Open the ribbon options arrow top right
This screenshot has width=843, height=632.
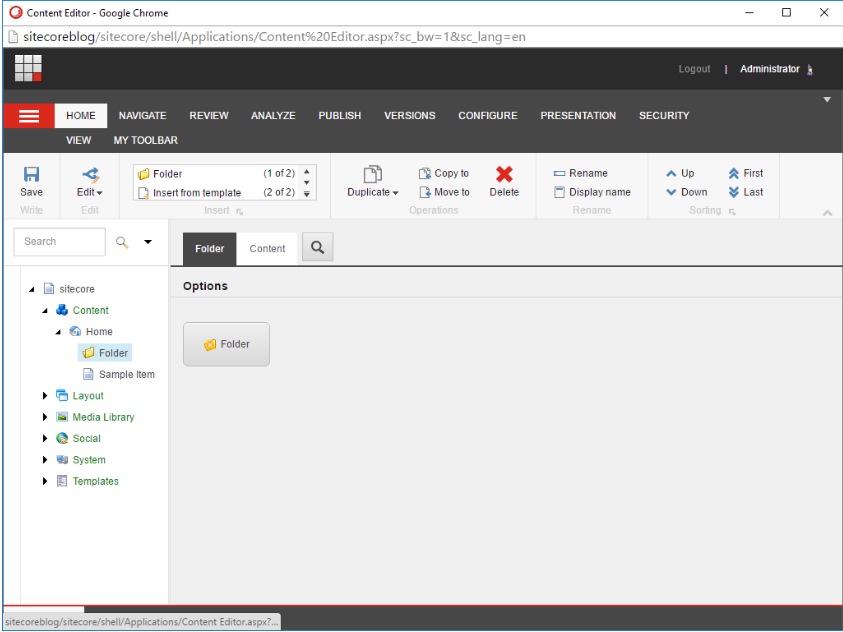tap(827, 99)
